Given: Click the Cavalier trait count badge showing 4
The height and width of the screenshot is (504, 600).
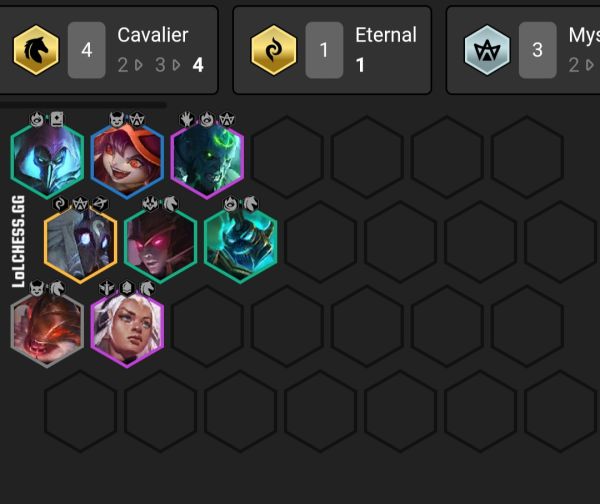Looking at the screenshot, I should pyautogui.click(x=87, y=50).
